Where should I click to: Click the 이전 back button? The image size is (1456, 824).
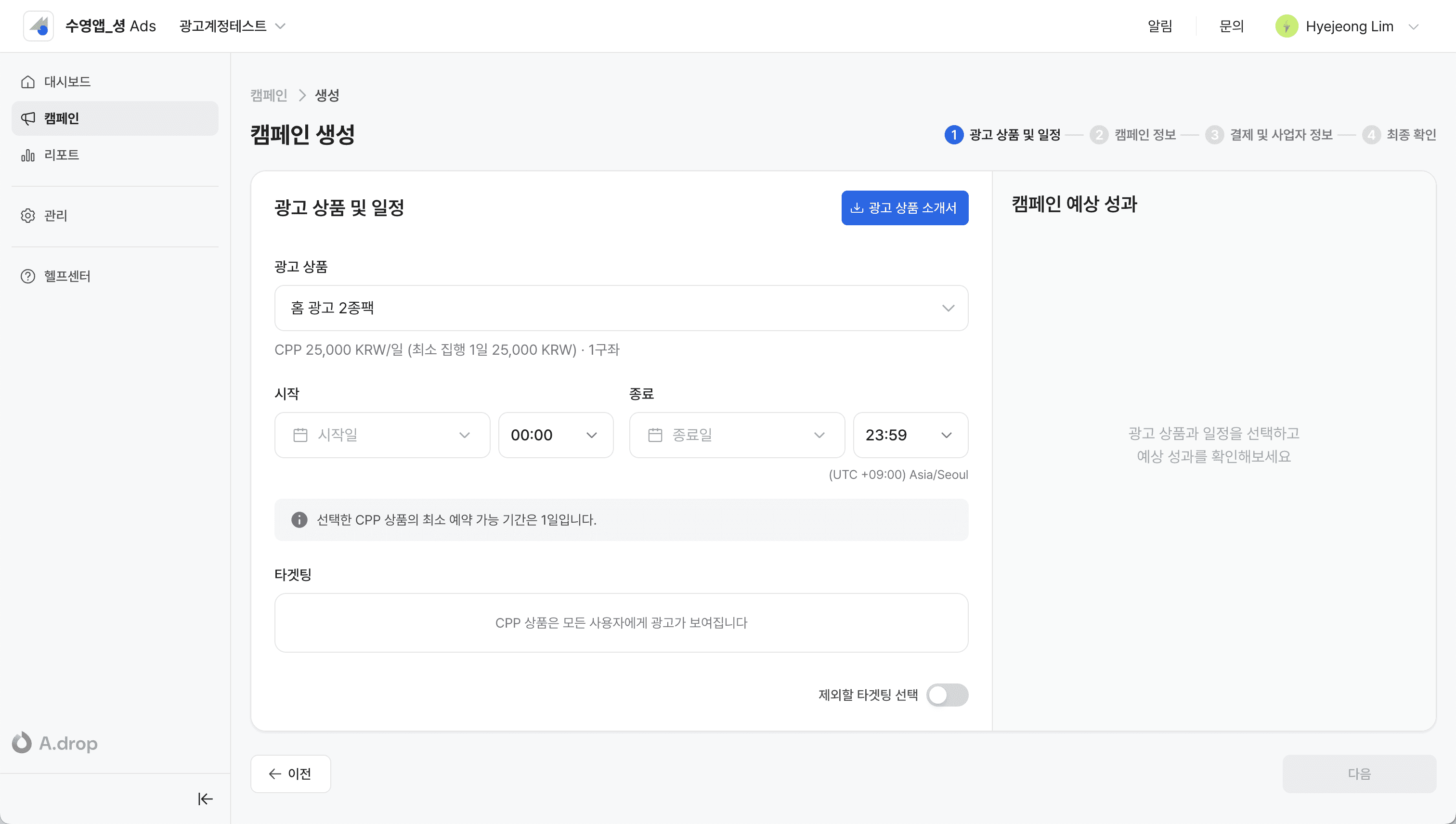pyautogui.click(x=290, y=773)
